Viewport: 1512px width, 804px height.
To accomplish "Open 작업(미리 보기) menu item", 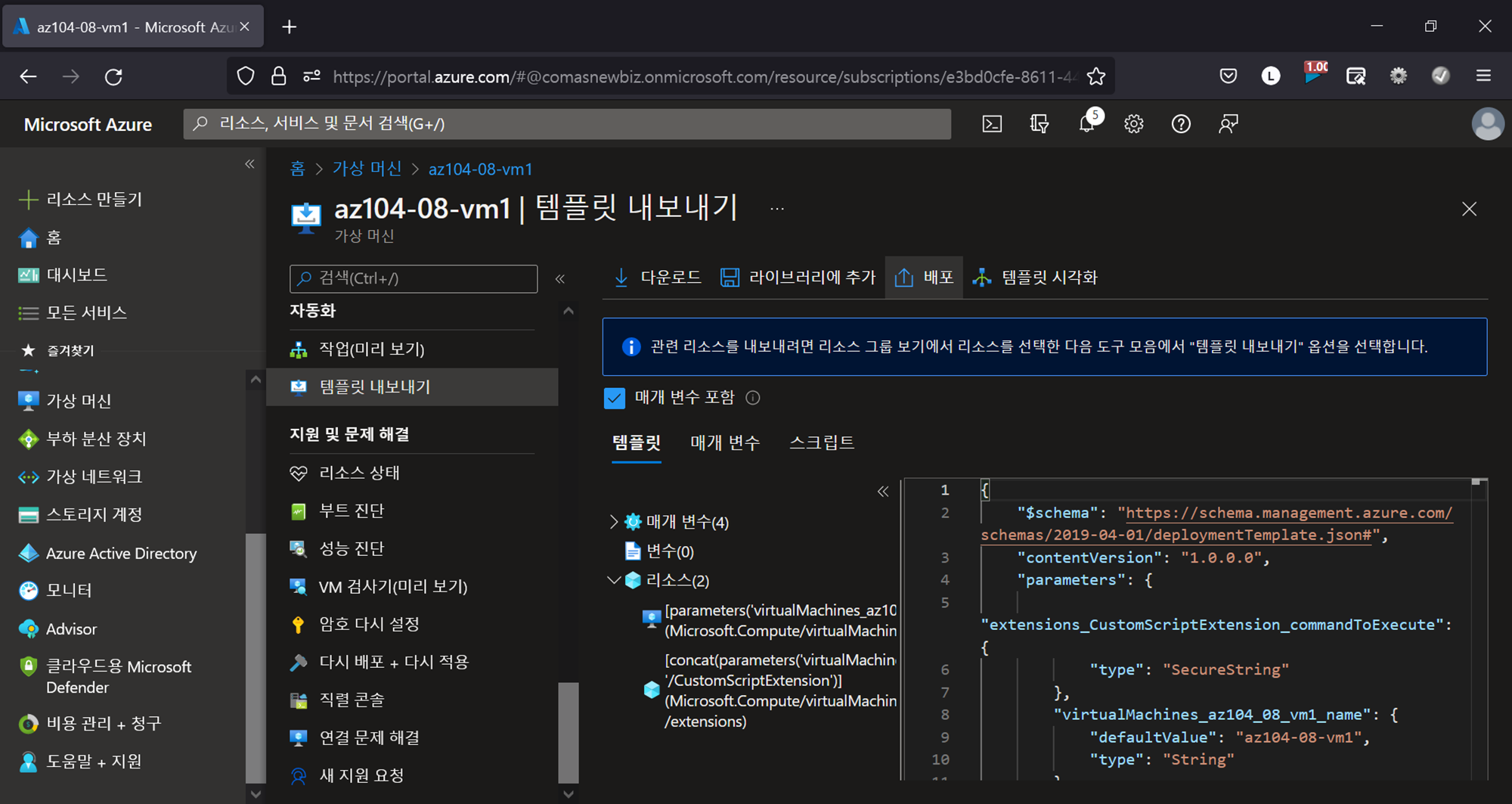I will point(412,349).
